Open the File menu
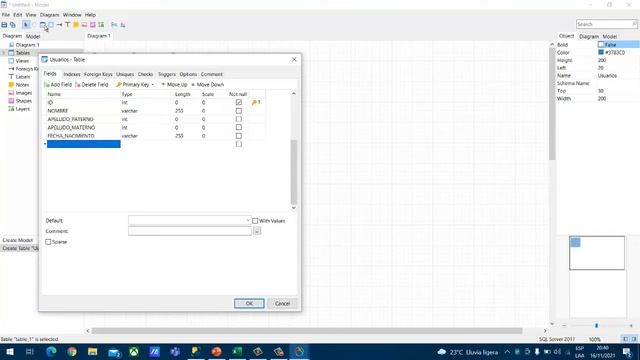 pyautogui.click(x=6, y=15)
